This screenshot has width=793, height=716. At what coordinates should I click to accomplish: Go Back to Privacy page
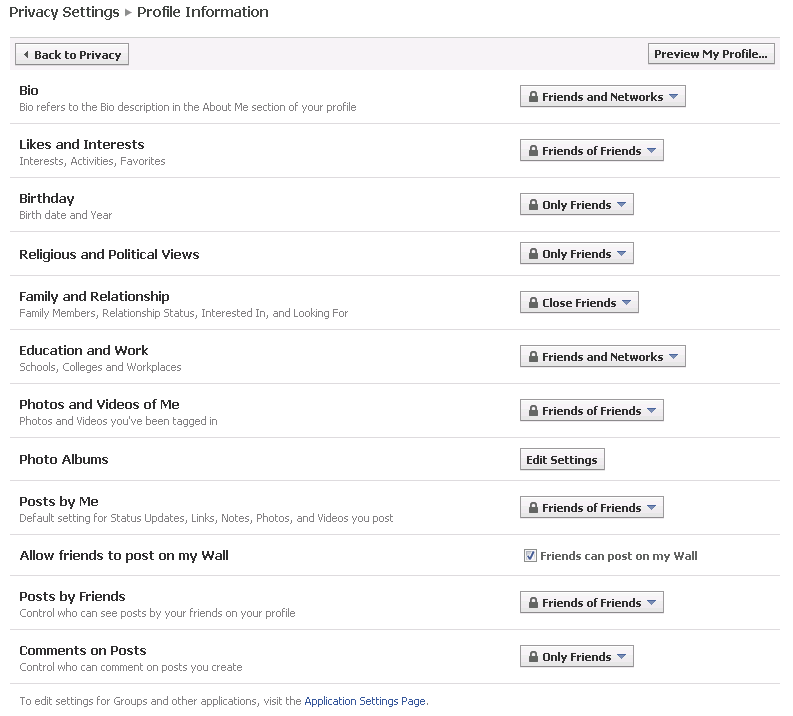click(x=72, y=55)
